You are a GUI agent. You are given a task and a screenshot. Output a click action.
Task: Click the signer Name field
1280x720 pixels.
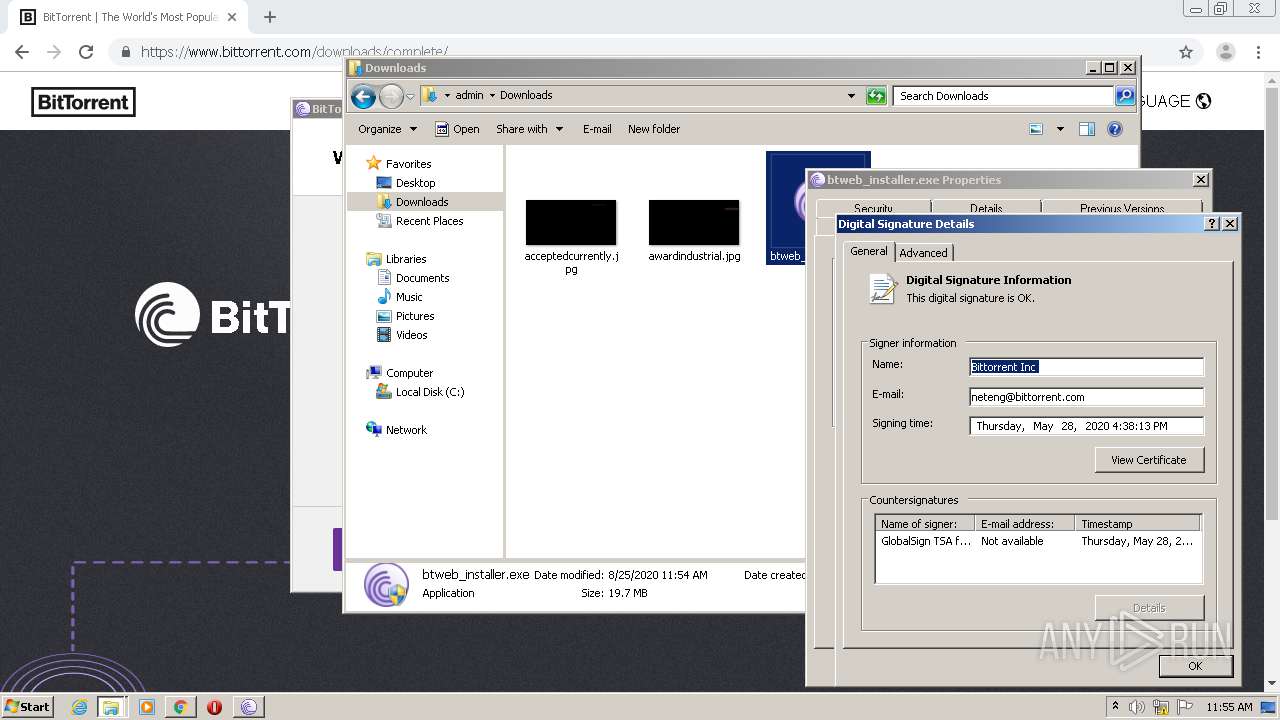pyautogui.click(x=1086, y=367)
